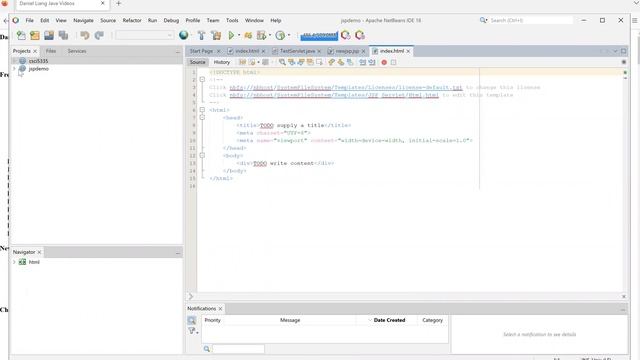Viewport: 640px width, 360px height.
Task: Click the Redo arrow in main toolbar
Action: pyautogui.click(x=99, y=36)
